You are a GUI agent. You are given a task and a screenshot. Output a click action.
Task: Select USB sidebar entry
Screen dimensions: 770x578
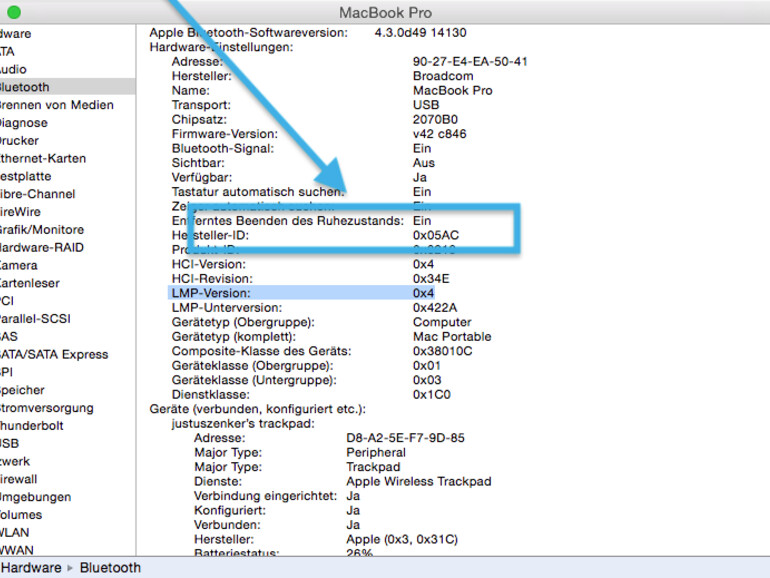9,443
